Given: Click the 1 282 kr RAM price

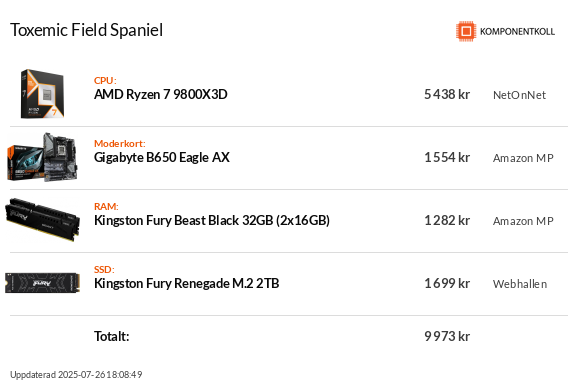Looking at the screenshot, I should tap(447, 220).
